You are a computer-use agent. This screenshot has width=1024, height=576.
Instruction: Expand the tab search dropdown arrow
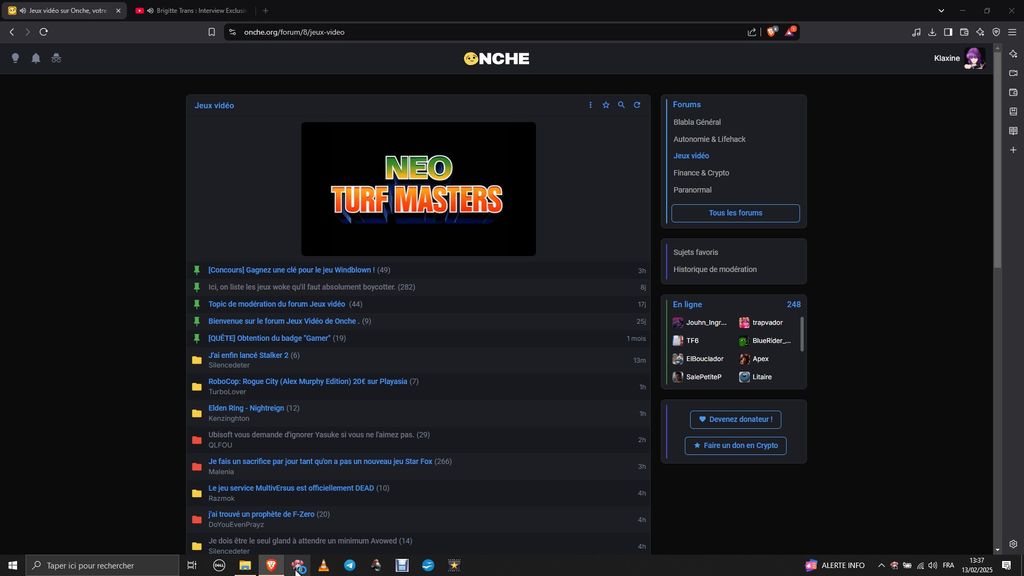tap(941, 10)
